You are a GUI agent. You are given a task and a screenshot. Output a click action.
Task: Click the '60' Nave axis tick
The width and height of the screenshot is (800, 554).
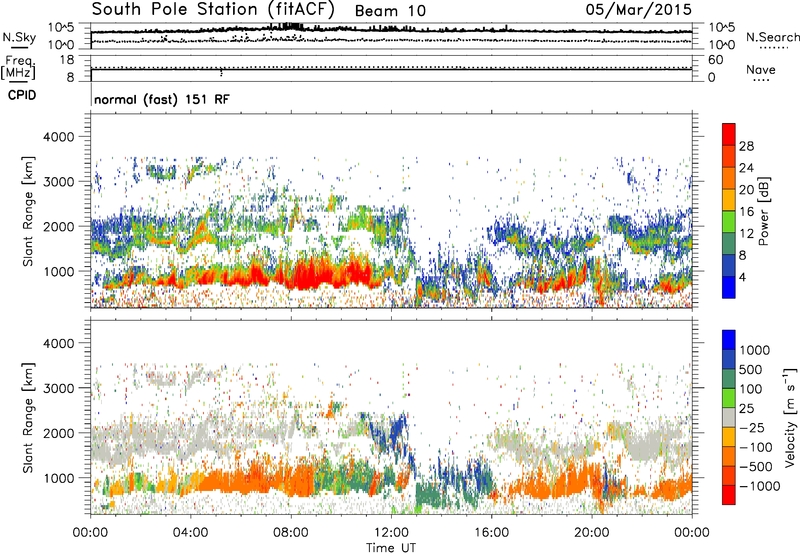pyautogui.click(x=716, y=60)
